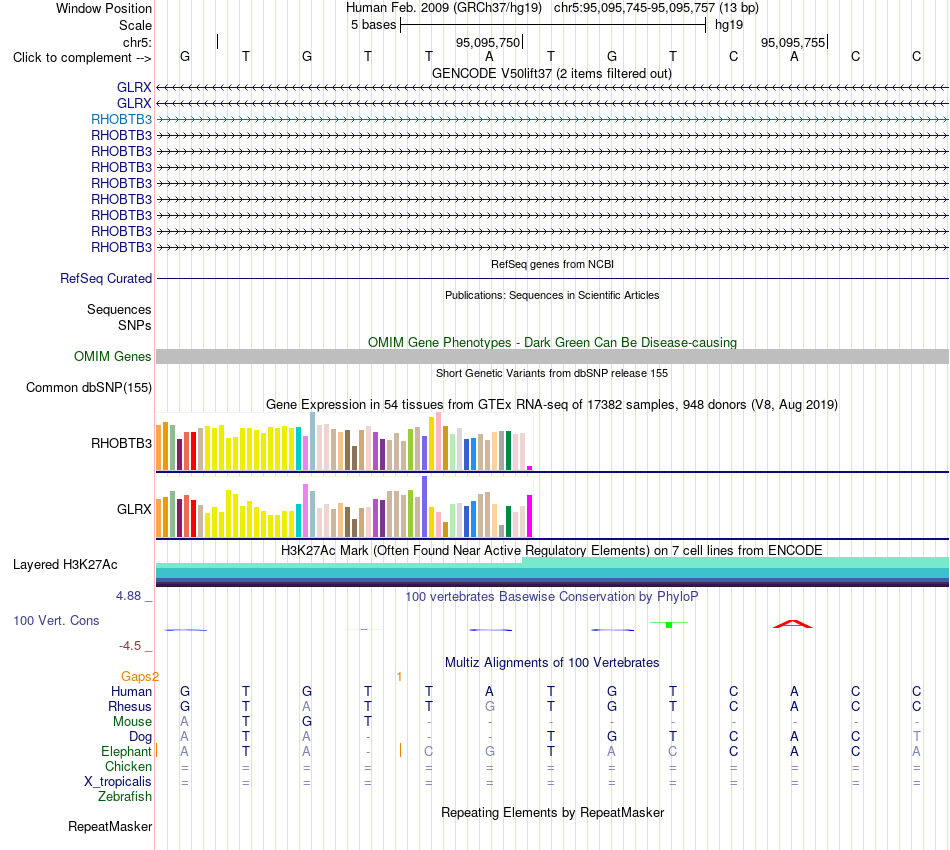
Task: Click the red PhyloP conservation peak
Action: 792,624
